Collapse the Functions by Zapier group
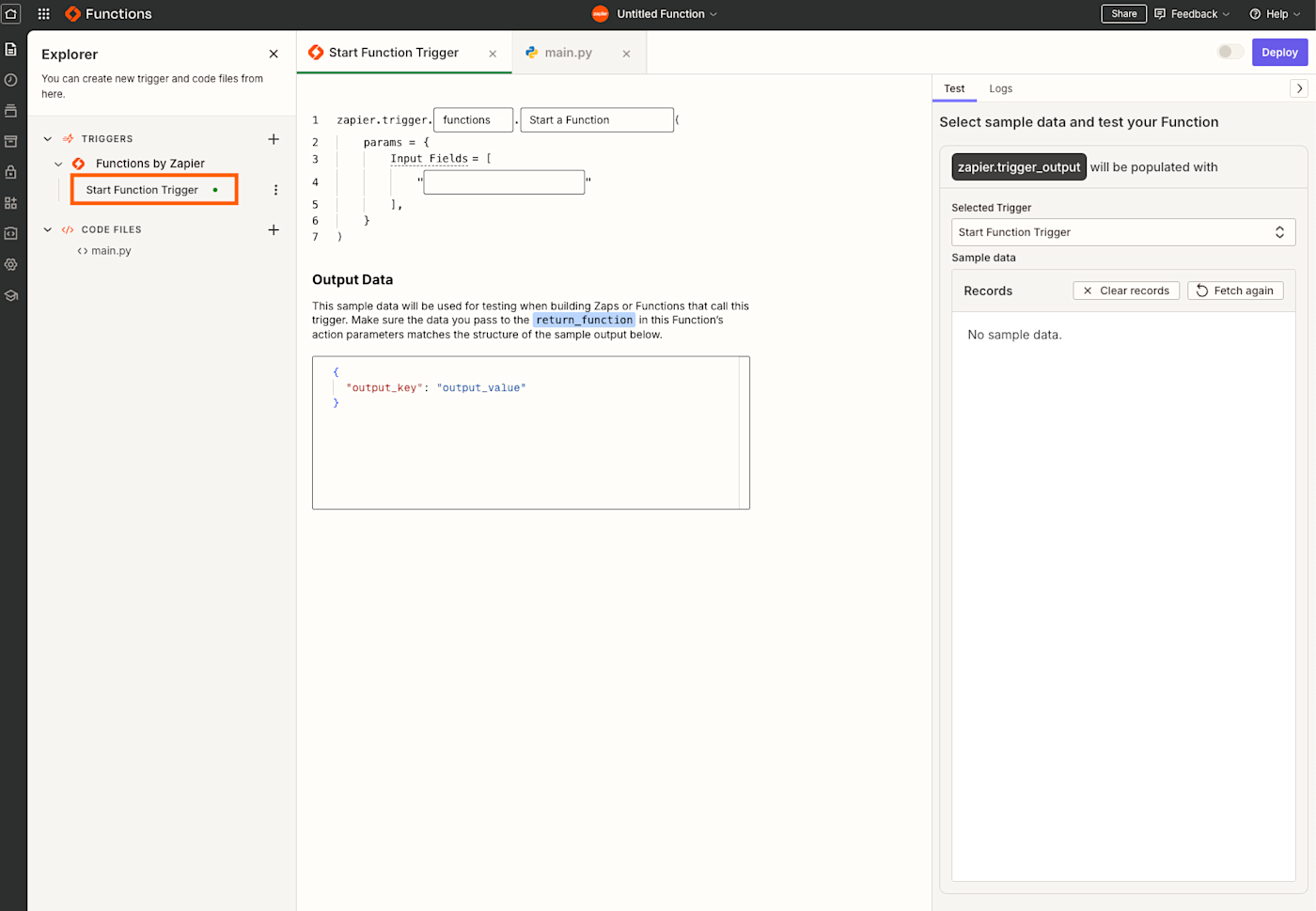 point(59,164)
